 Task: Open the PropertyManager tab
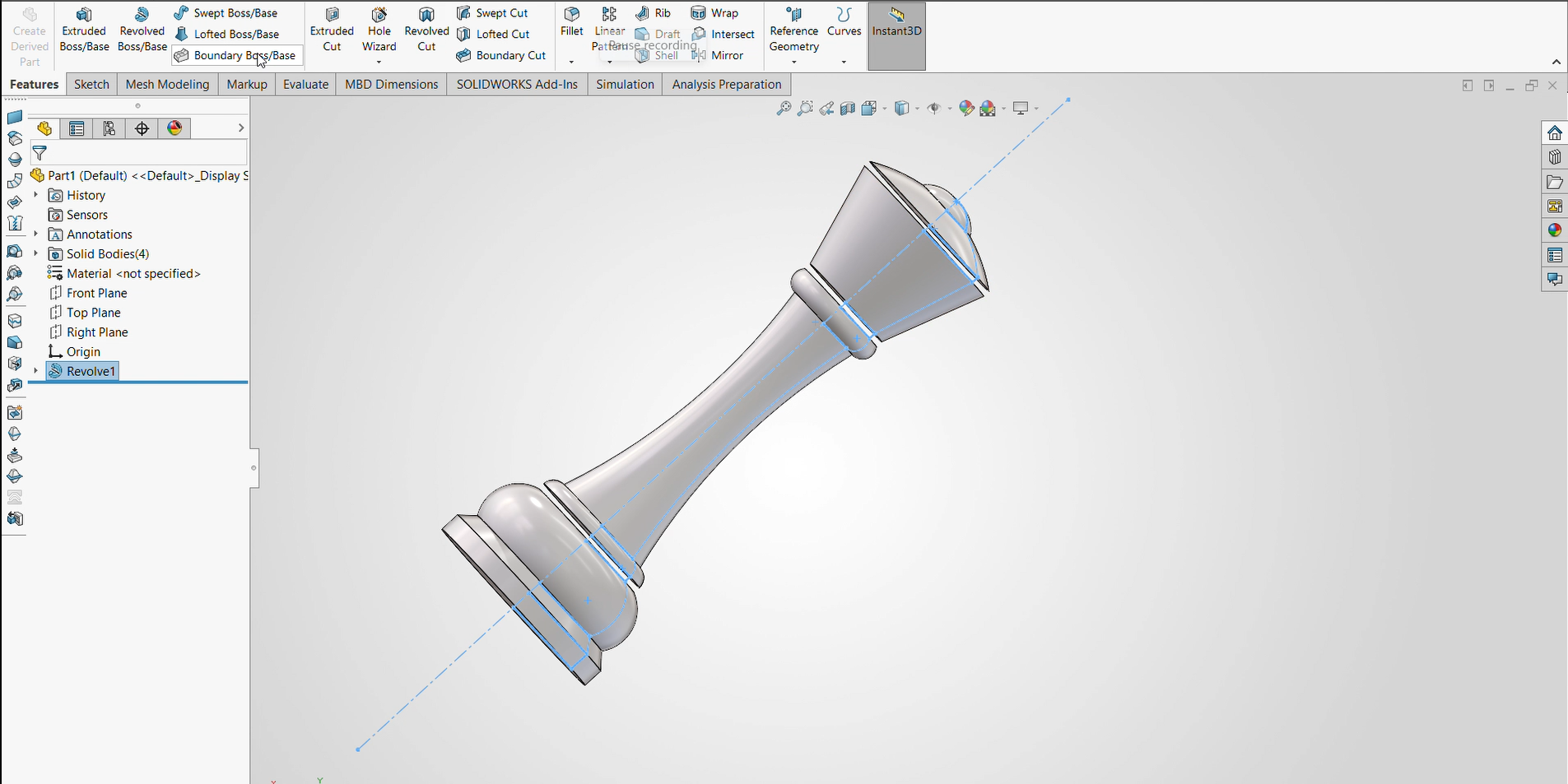click(x=77, y=128)
